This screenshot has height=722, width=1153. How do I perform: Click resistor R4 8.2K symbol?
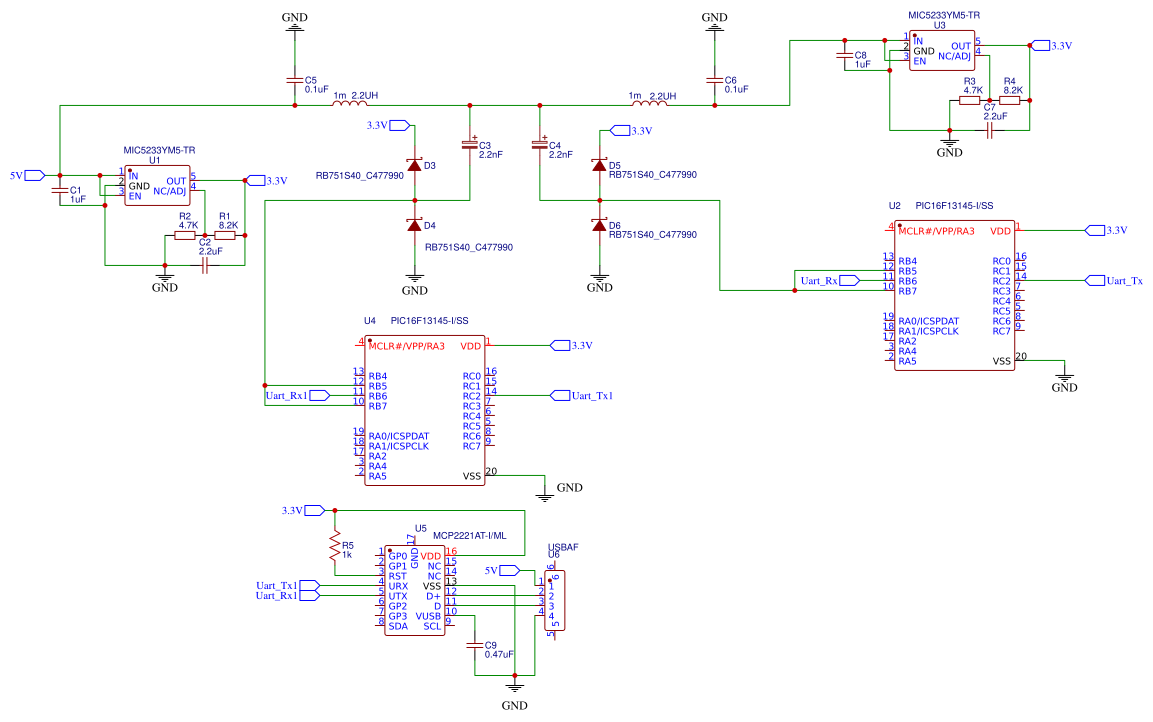pos(1010,100)
